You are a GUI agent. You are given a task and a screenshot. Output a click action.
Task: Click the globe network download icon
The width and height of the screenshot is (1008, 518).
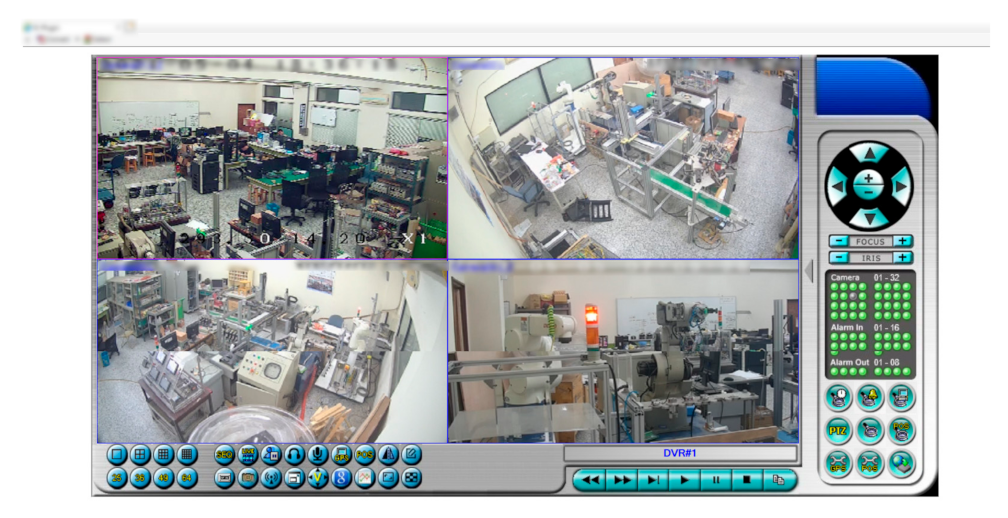click(x=901, y=463)
